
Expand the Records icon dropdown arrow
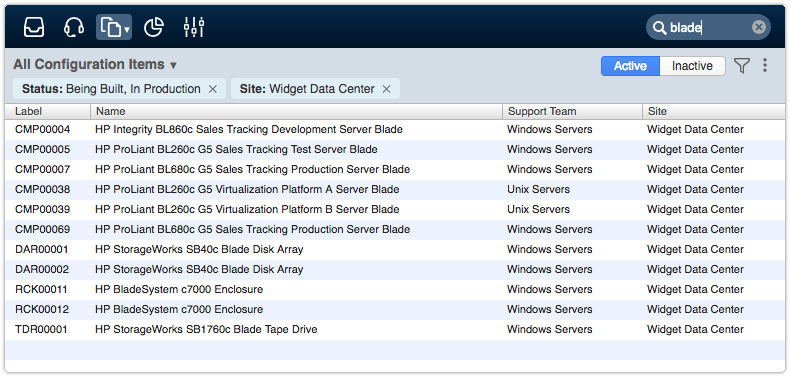pyautogui.click(x=127, y=30)
